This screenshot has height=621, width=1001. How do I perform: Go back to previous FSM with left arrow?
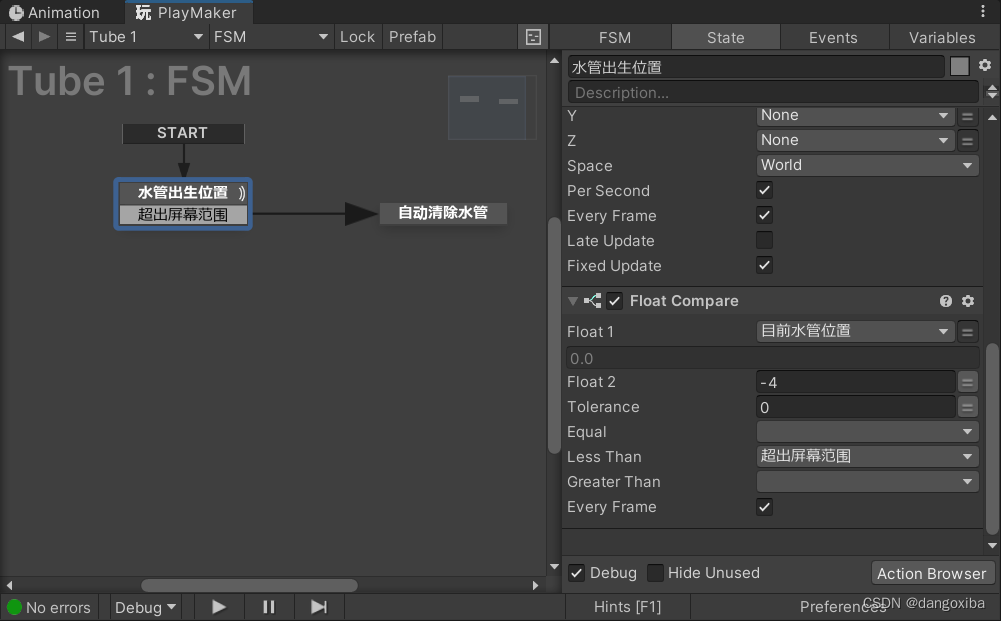[x=19, y=37]
